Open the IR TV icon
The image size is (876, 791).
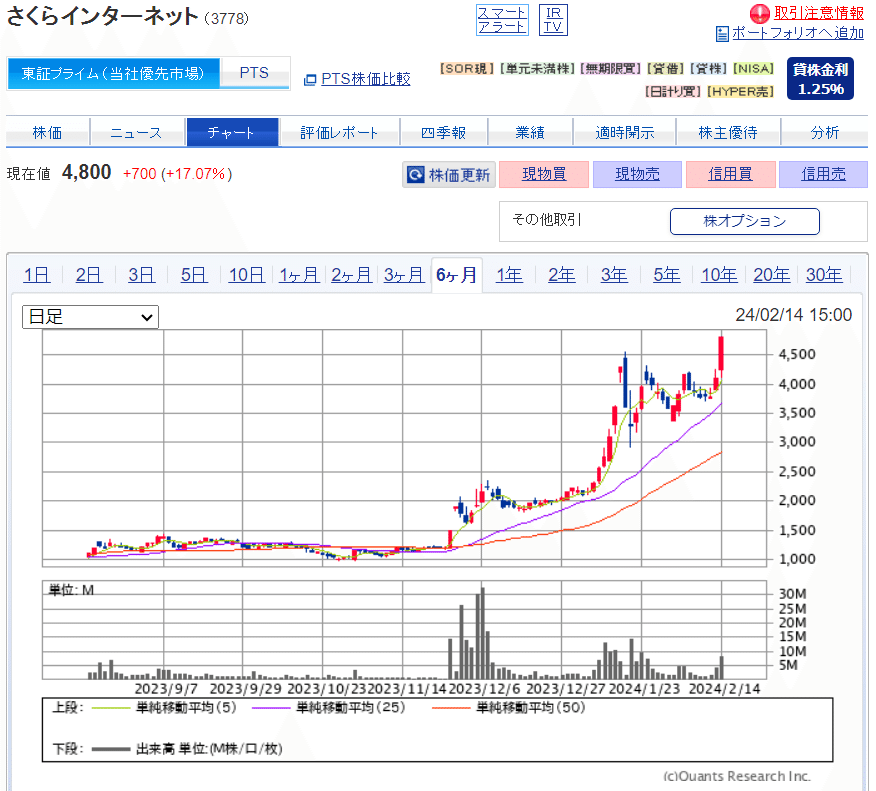pyautogui.click(x=553, y=20)
